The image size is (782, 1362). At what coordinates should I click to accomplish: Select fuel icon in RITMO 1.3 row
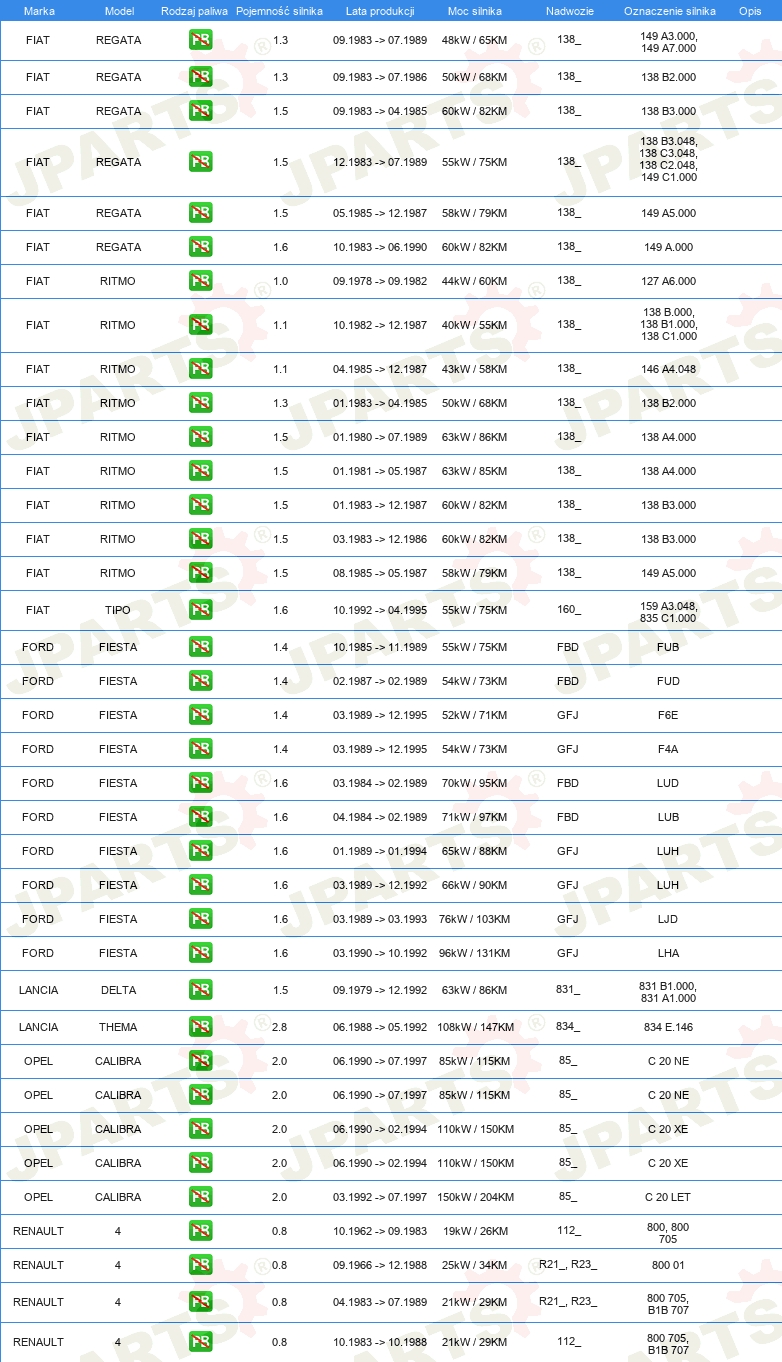(200, 403)
